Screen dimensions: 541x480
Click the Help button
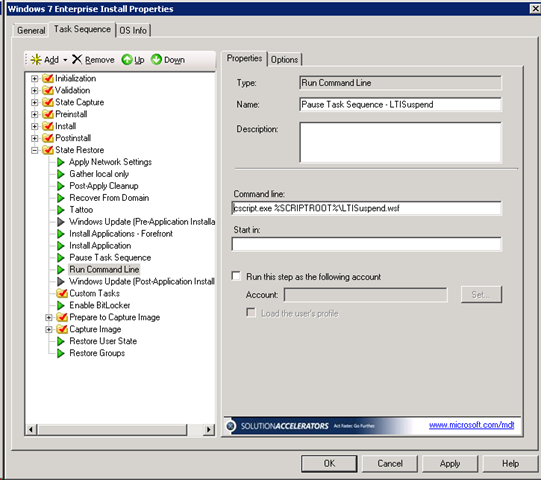[x=510, y=463]
